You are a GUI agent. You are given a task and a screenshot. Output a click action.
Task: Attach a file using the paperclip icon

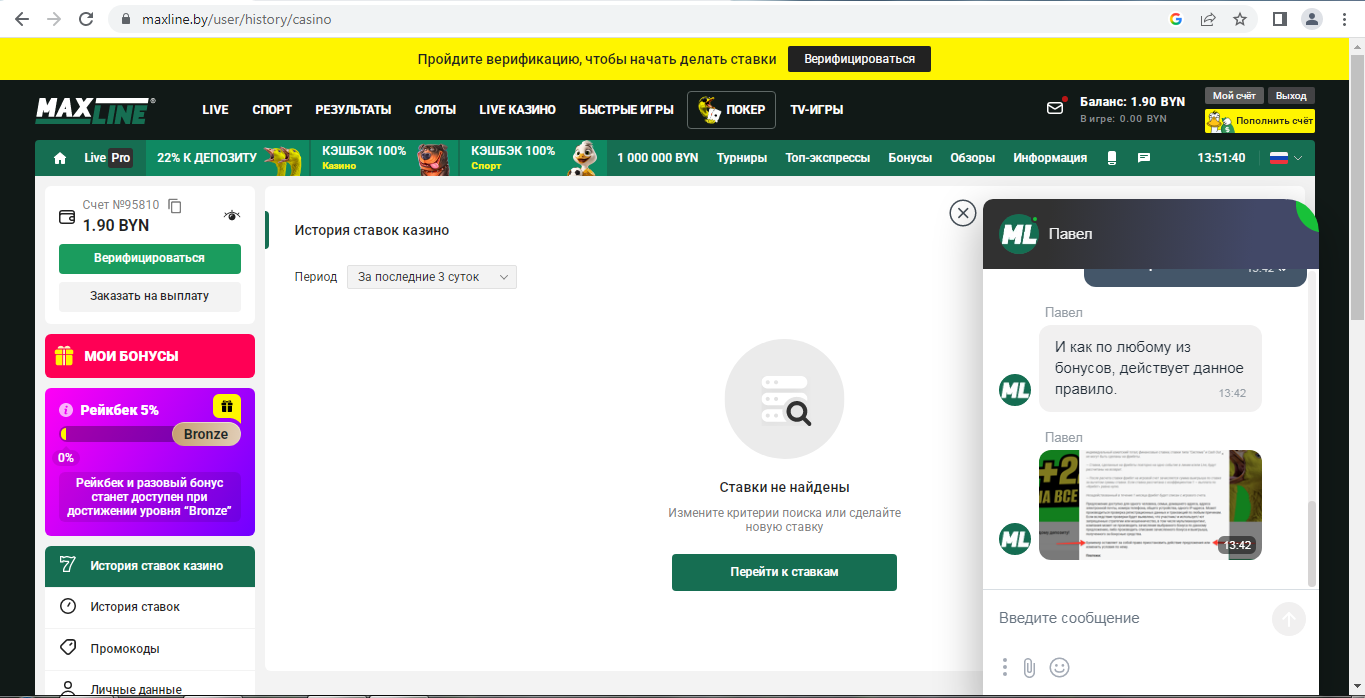click(x=1029, y=667)
